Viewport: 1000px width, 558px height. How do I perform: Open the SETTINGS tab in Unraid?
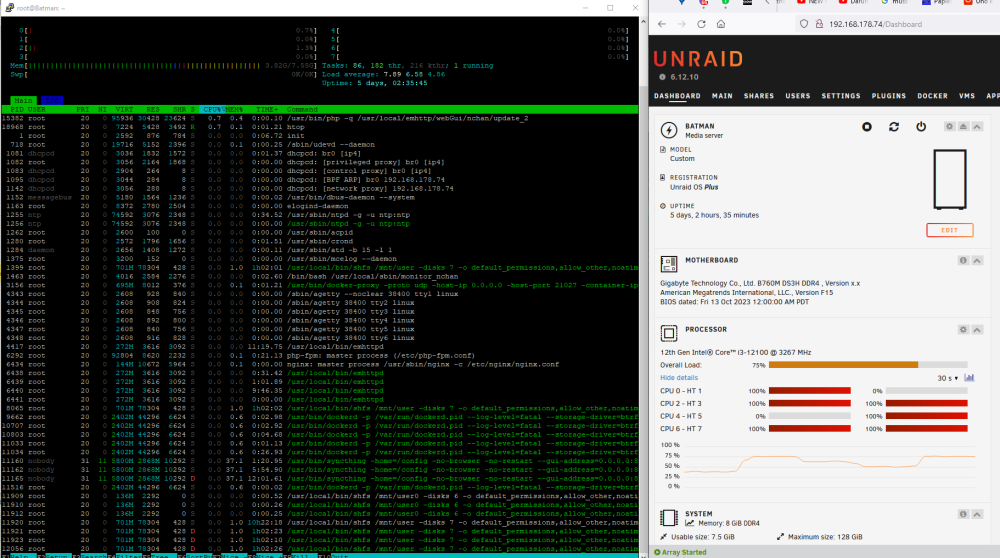click(841, 96)
